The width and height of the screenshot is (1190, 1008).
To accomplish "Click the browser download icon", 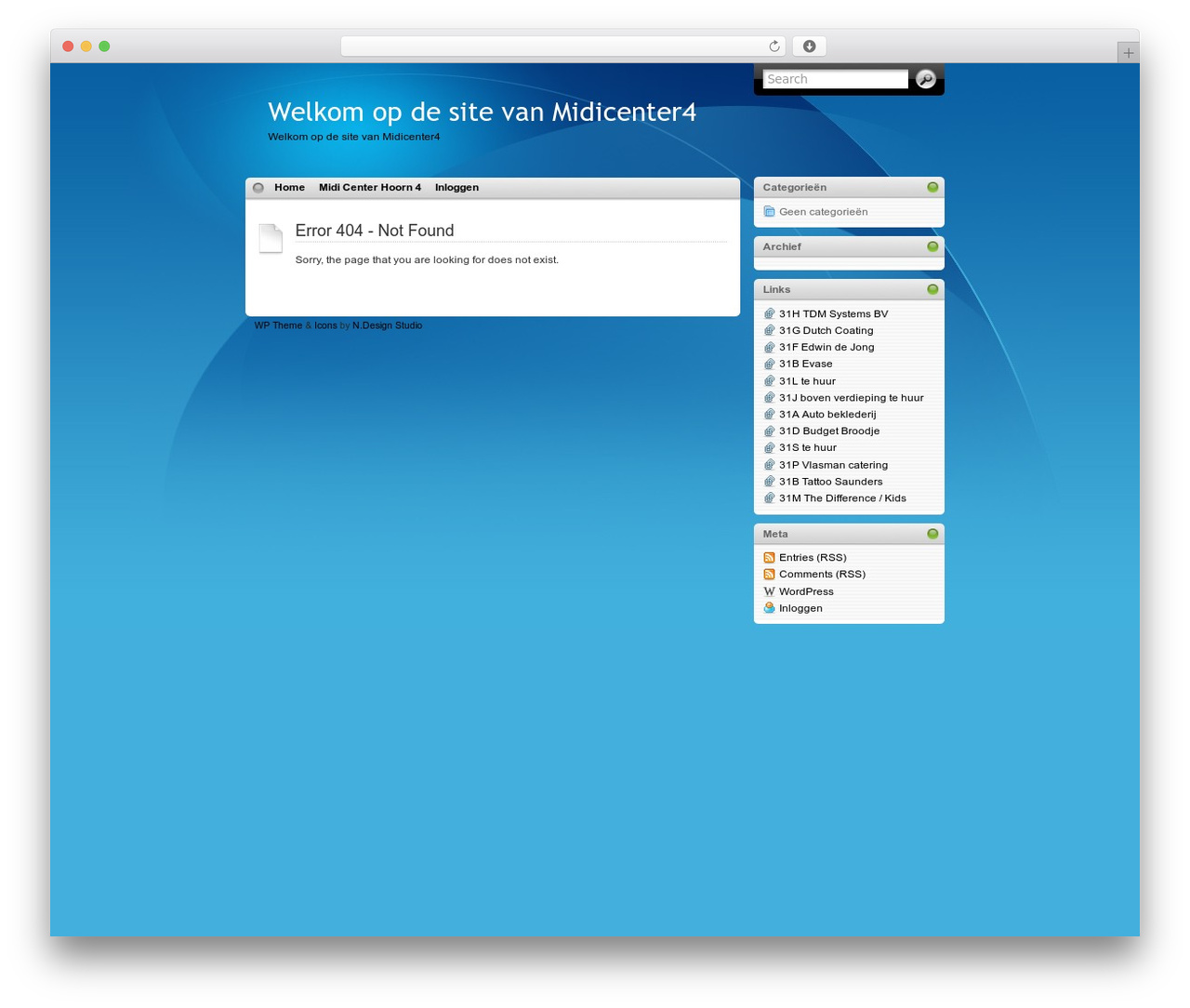I will coord(809,46).
